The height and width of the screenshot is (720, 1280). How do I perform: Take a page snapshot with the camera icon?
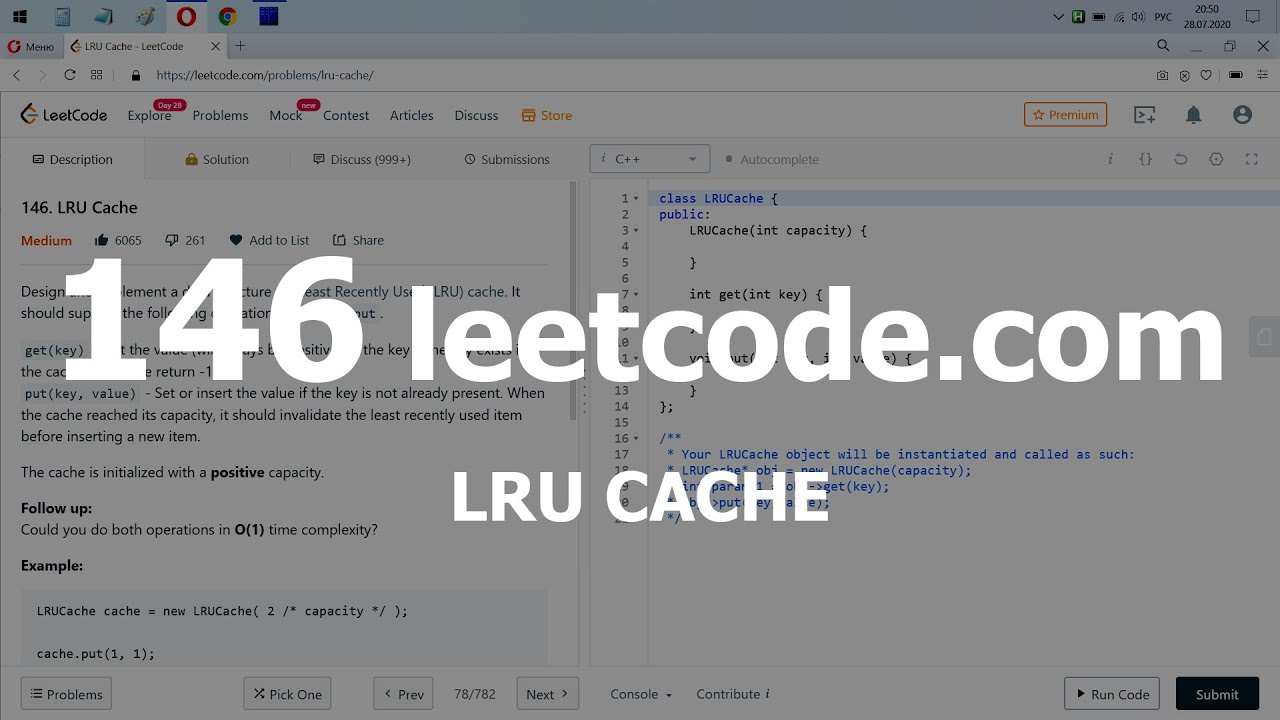tap(1162, 75)
